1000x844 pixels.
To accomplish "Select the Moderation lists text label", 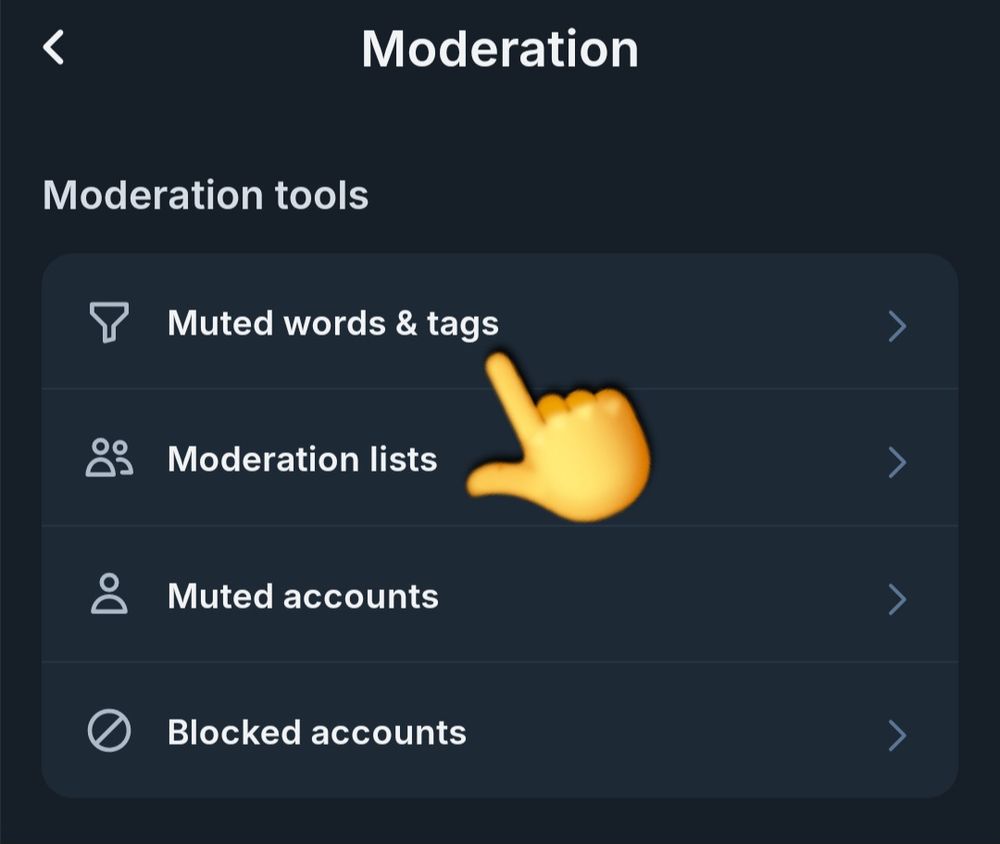I will tap(304, 459).
